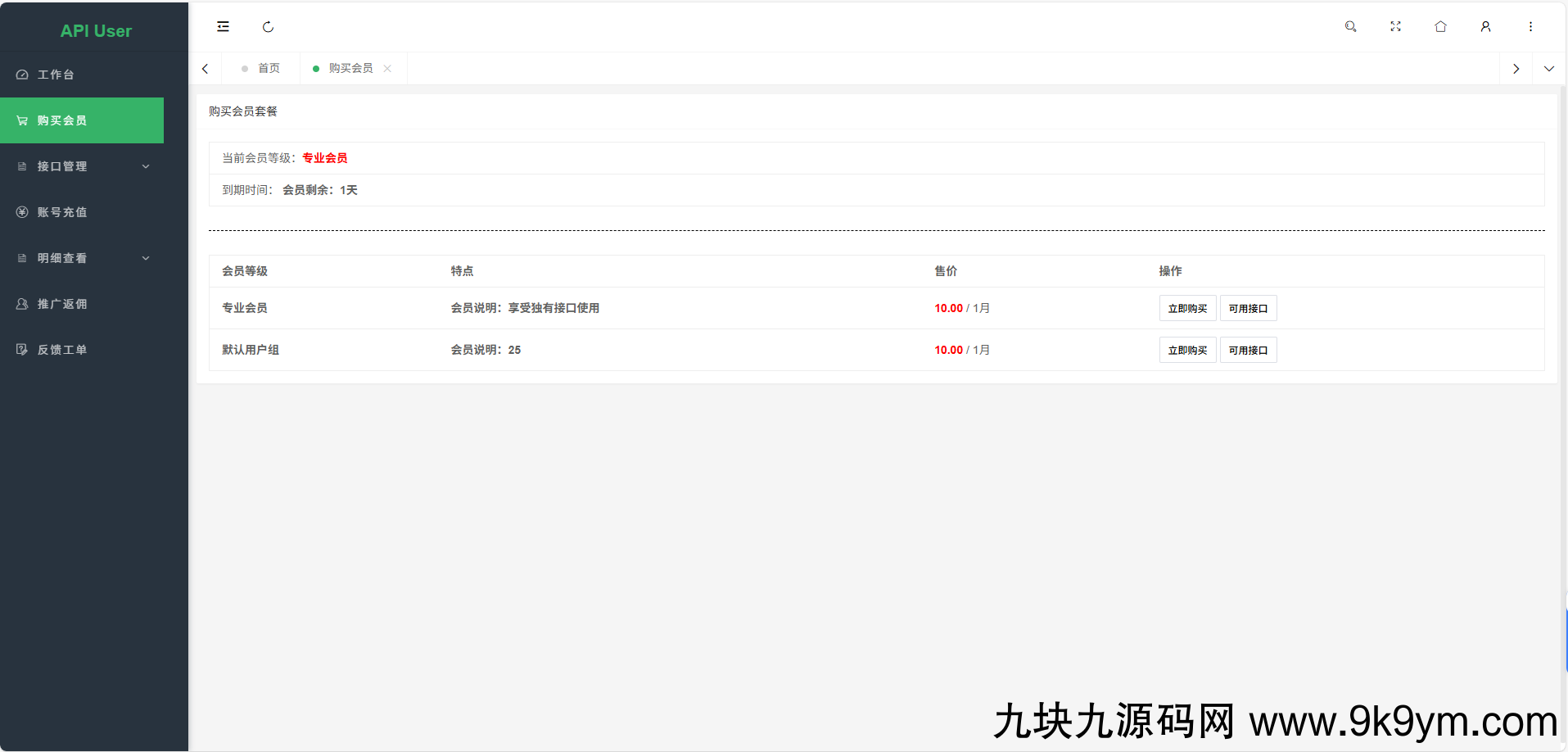Open 工作台 in the sidebar
The width and height of the screenshot is (1568, 752).
point(56,75)
